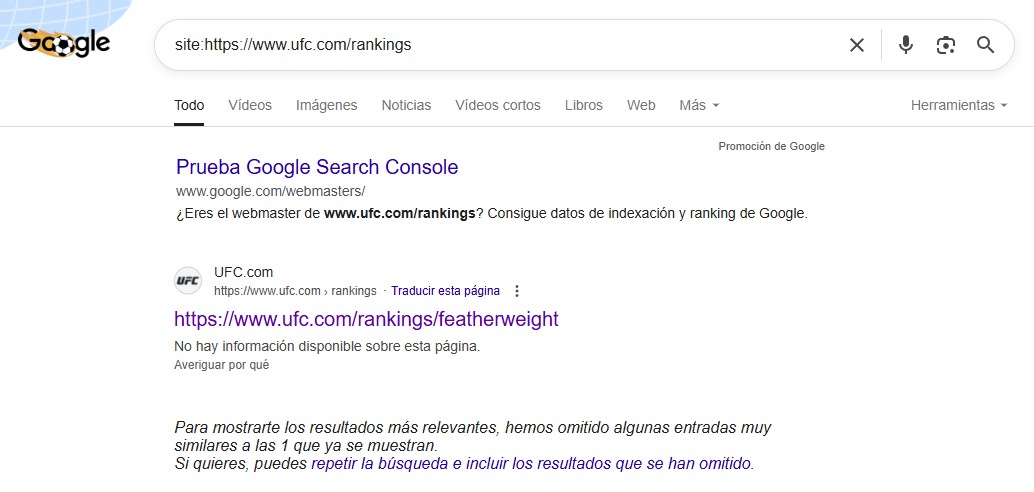Switch to the Imágenes tab

(x=326, y=105)
